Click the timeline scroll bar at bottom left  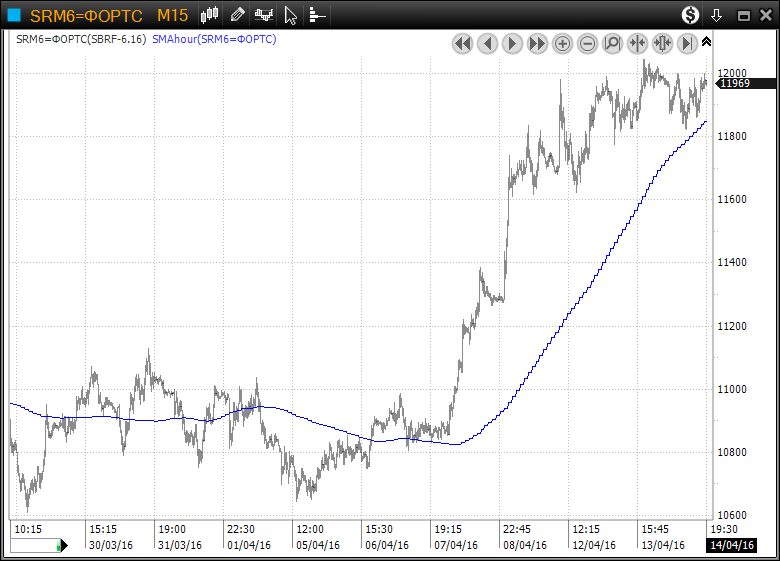click(x=35, y=545)
